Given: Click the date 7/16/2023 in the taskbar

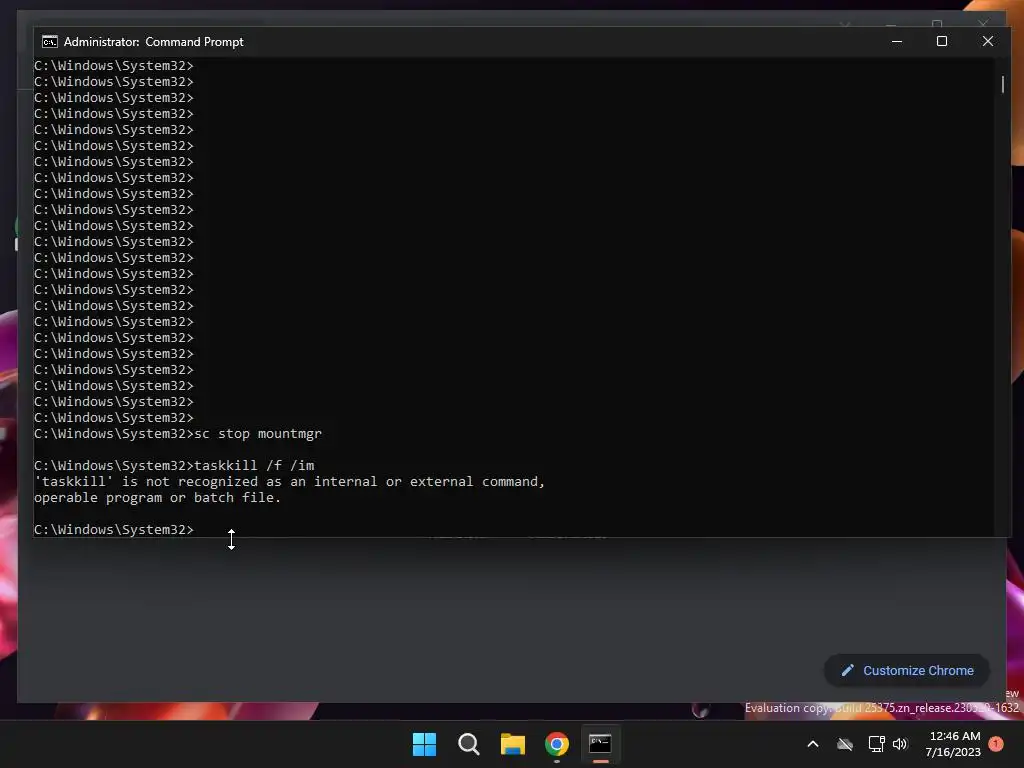Looking at the screenshot, I should (953, 752).
